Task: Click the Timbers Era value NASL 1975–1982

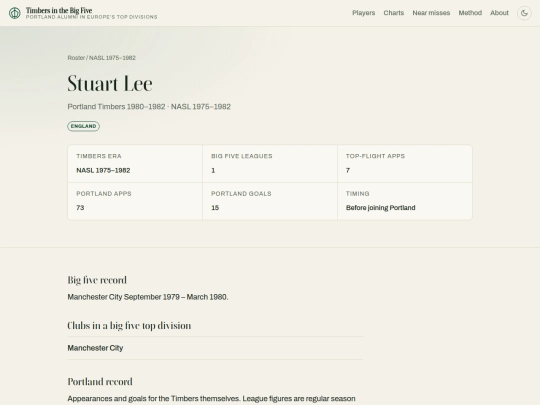Action: point(103,170)
